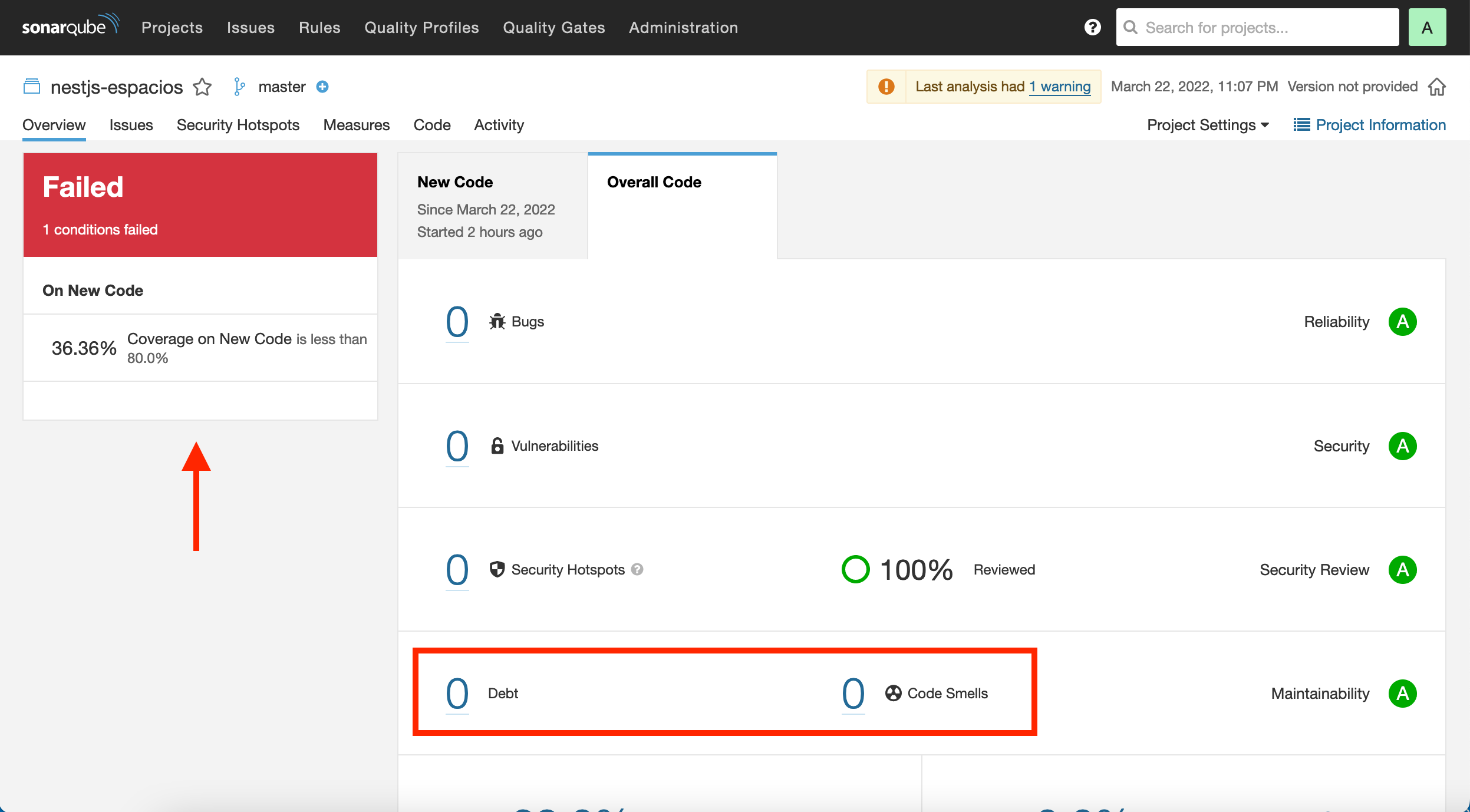The image size is (1470, 812).
Task: Select the Overview project tab
Action: 54,125
